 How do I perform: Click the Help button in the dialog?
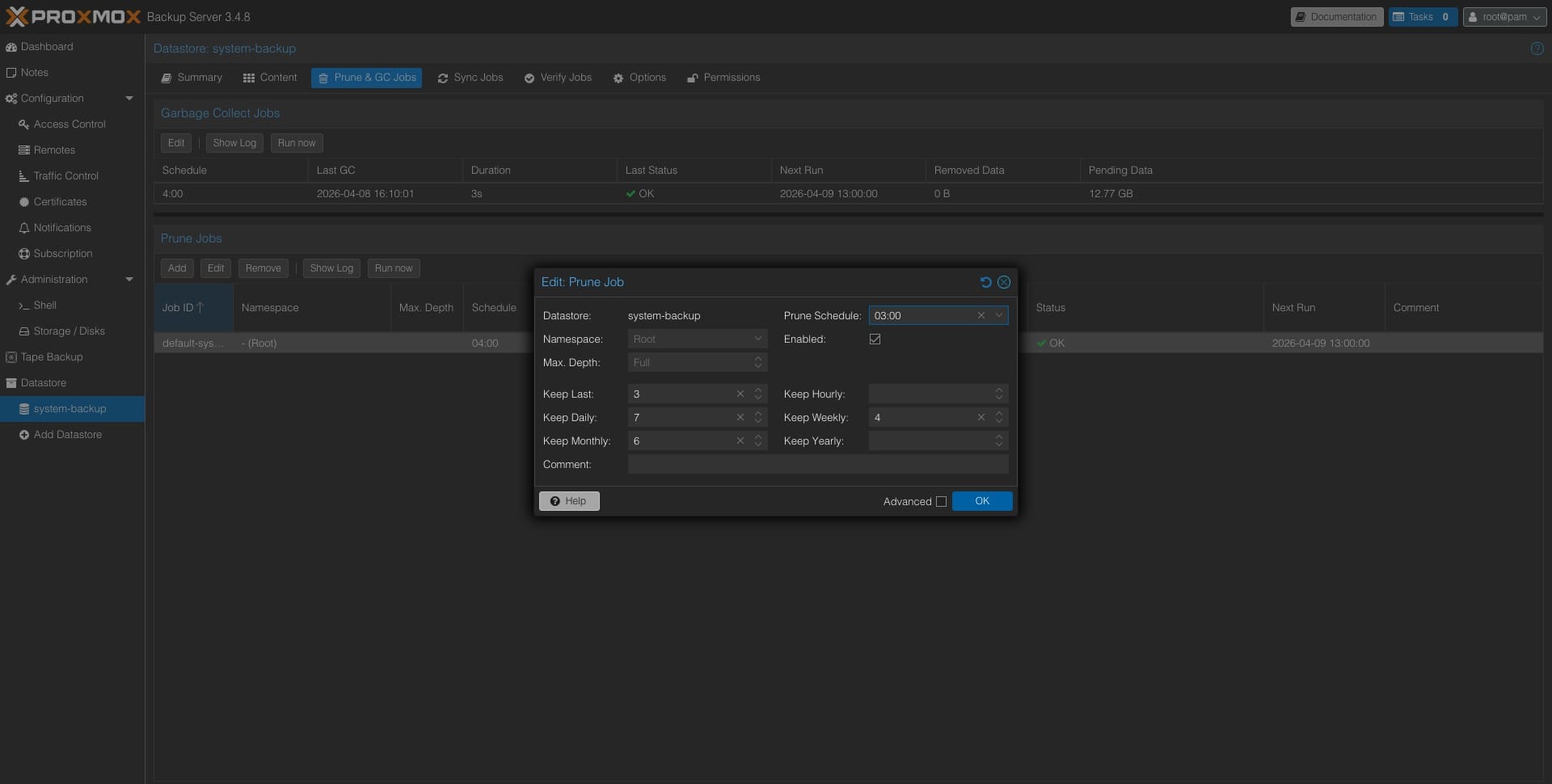point(568,501)
